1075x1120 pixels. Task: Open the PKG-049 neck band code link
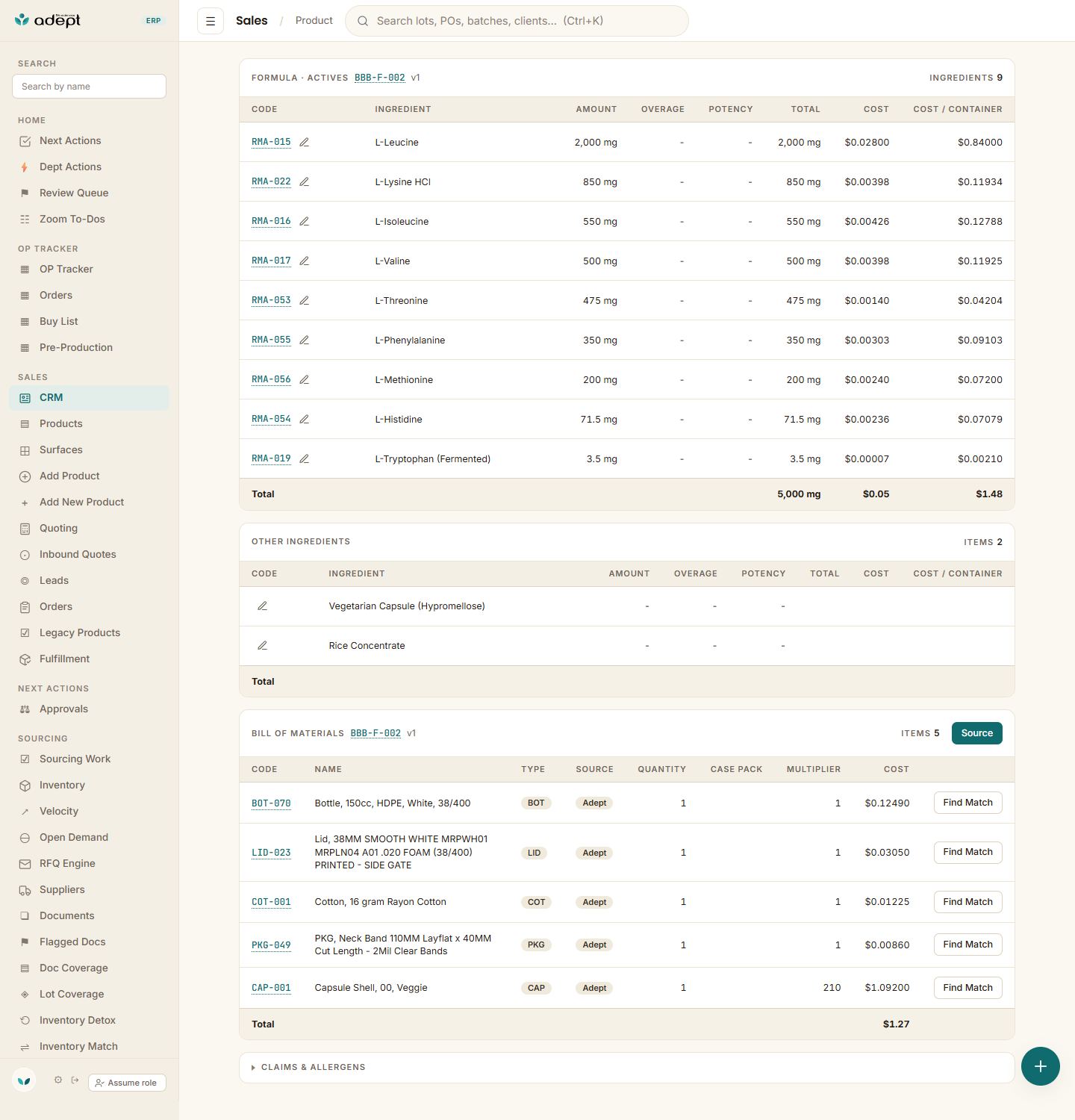point(271,945)
